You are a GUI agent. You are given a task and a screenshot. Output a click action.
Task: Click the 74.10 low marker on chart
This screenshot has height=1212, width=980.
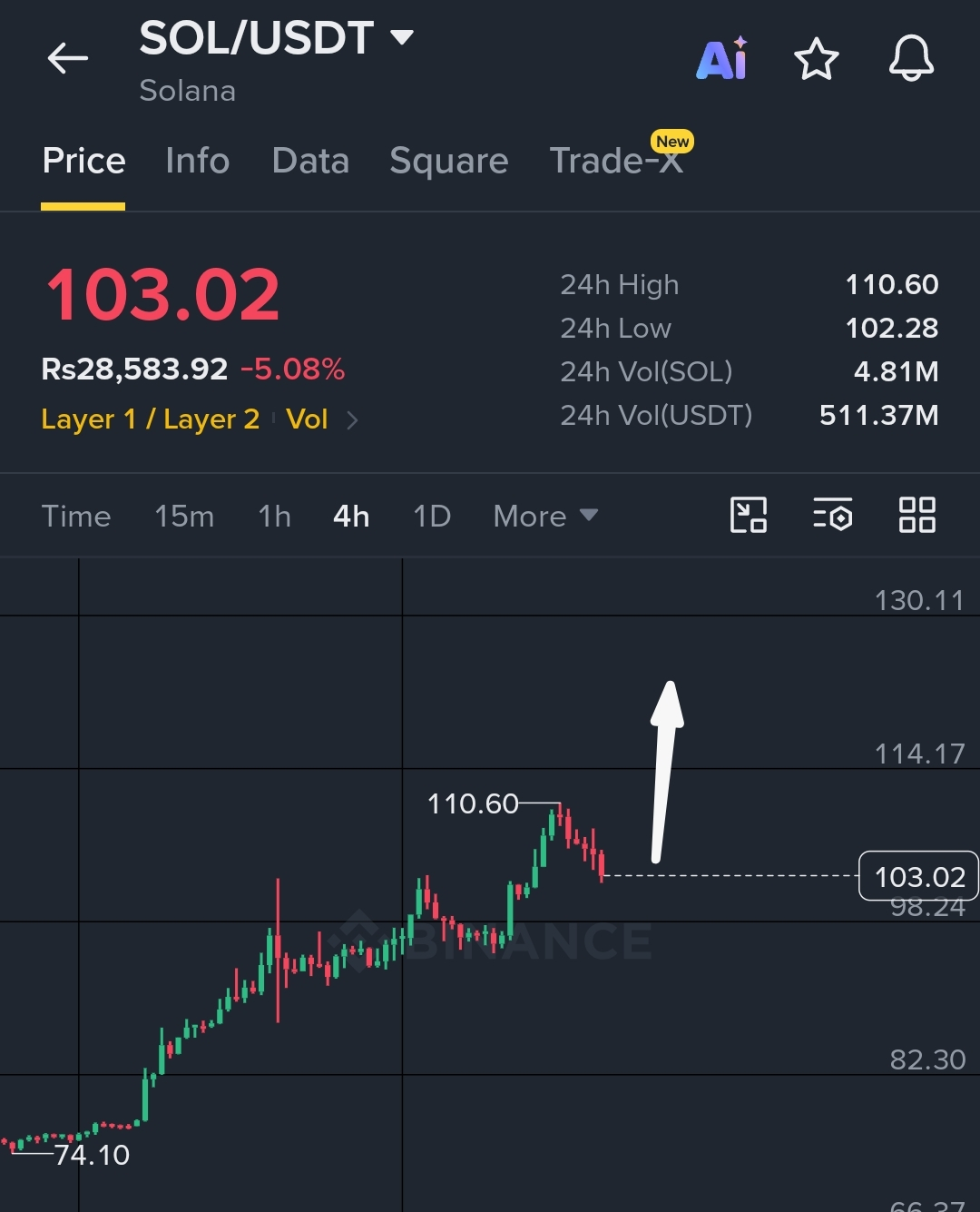coord(92,1155)
